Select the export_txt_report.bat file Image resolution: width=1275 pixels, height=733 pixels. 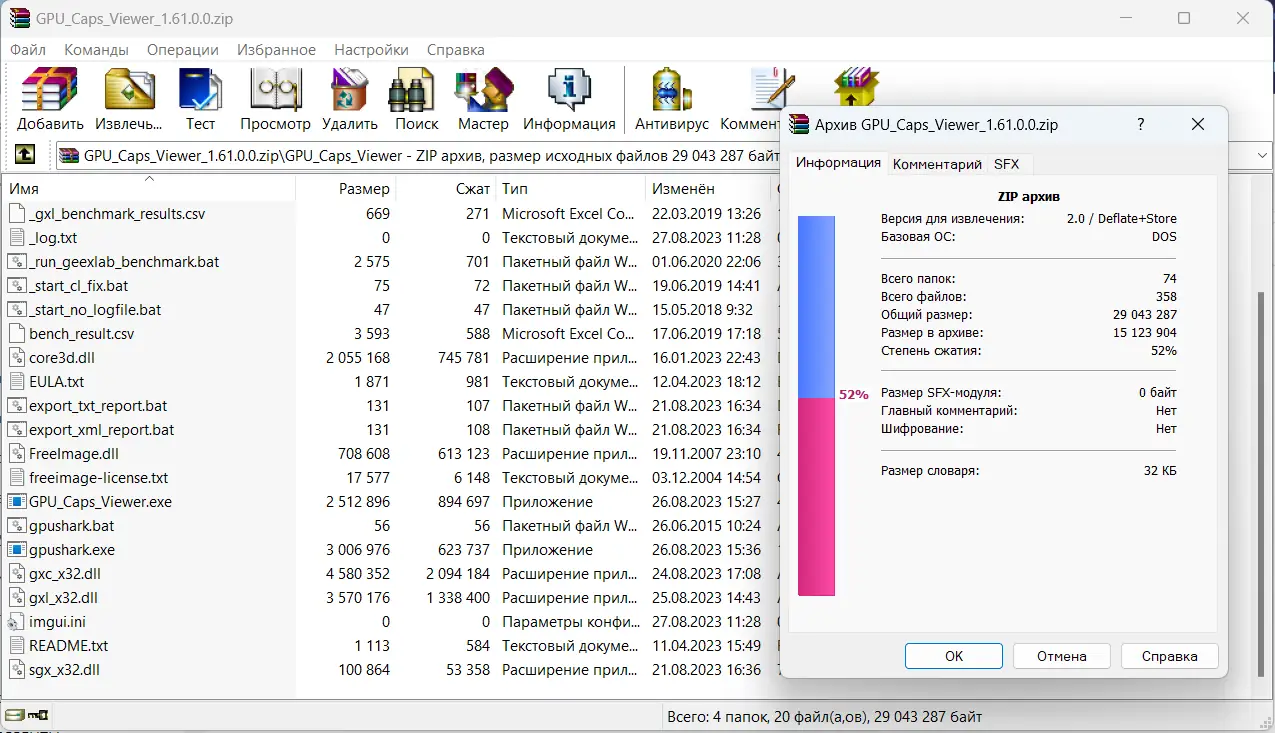pyautogui.click(x=98, y=405)
